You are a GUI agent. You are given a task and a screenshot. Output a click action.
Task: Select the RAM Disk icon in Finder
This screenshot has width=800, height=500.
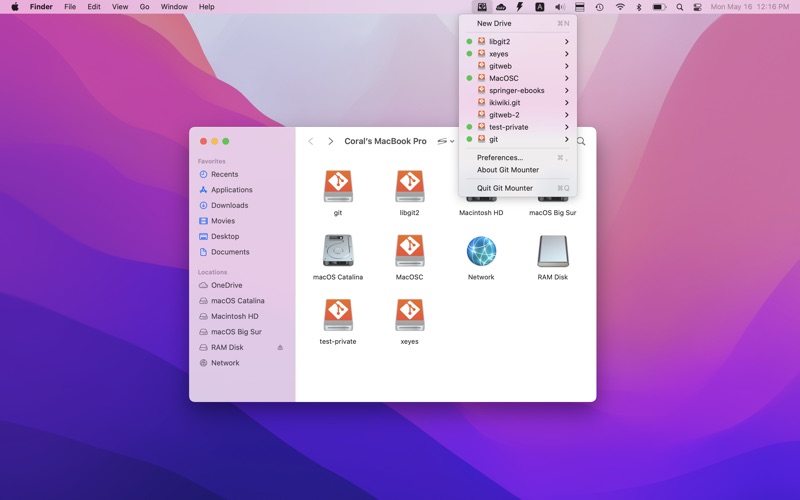(x=553, y=251)
